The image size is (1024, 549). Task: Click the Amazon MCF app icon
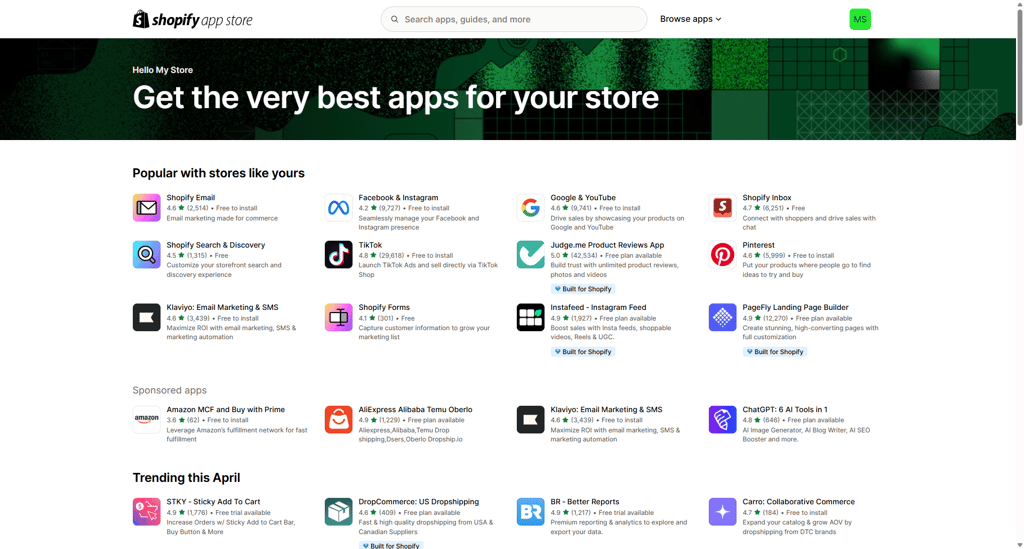[x=146, y=419]
